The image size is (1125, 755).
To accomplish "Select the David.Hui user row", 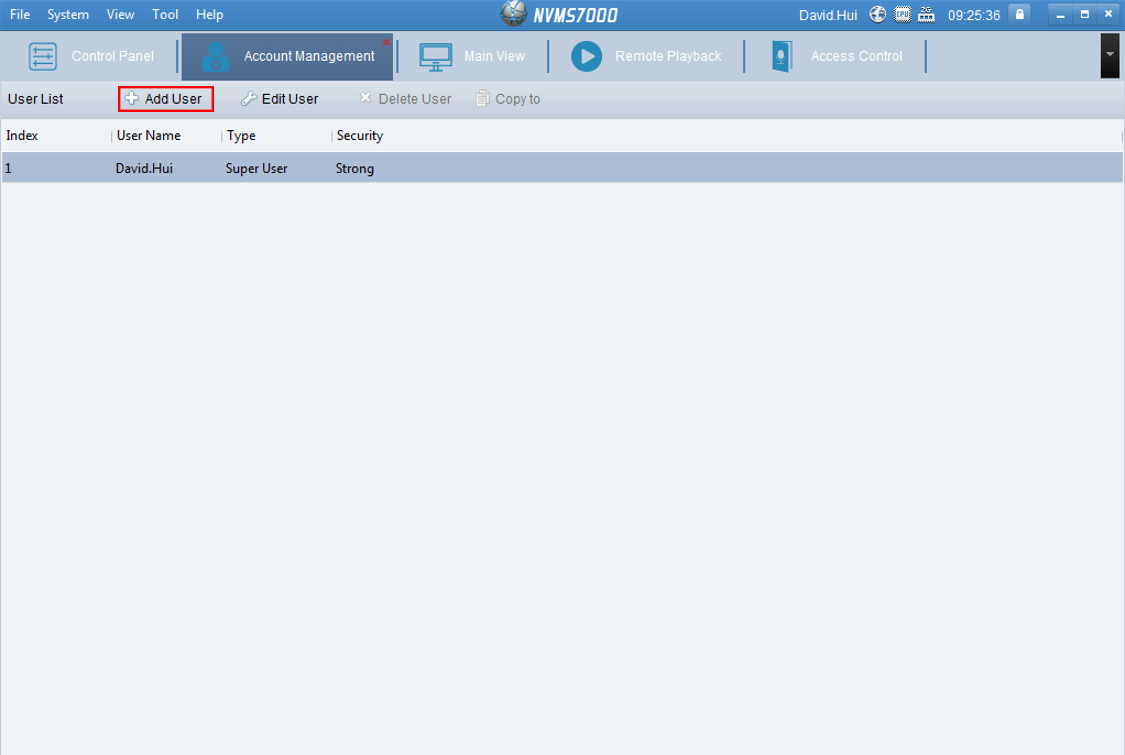I will [x=562, y=168].
